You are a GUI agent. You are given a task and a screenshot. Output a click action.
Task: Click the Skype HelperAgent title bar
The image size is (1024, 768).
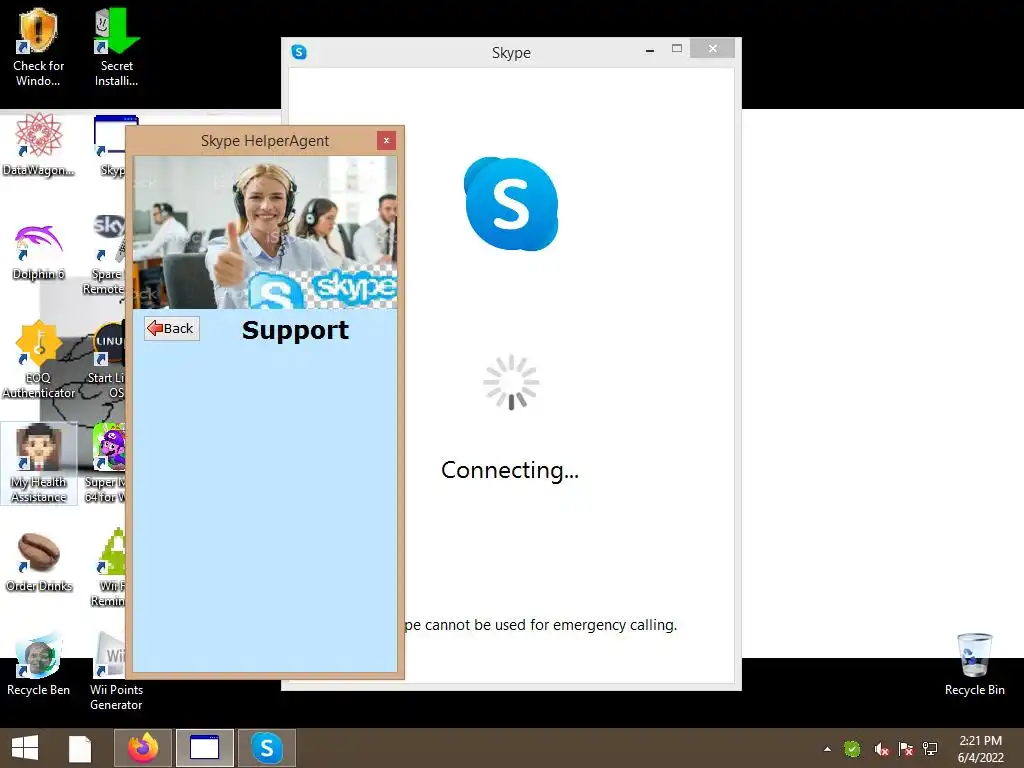click(x=264, y=140)
